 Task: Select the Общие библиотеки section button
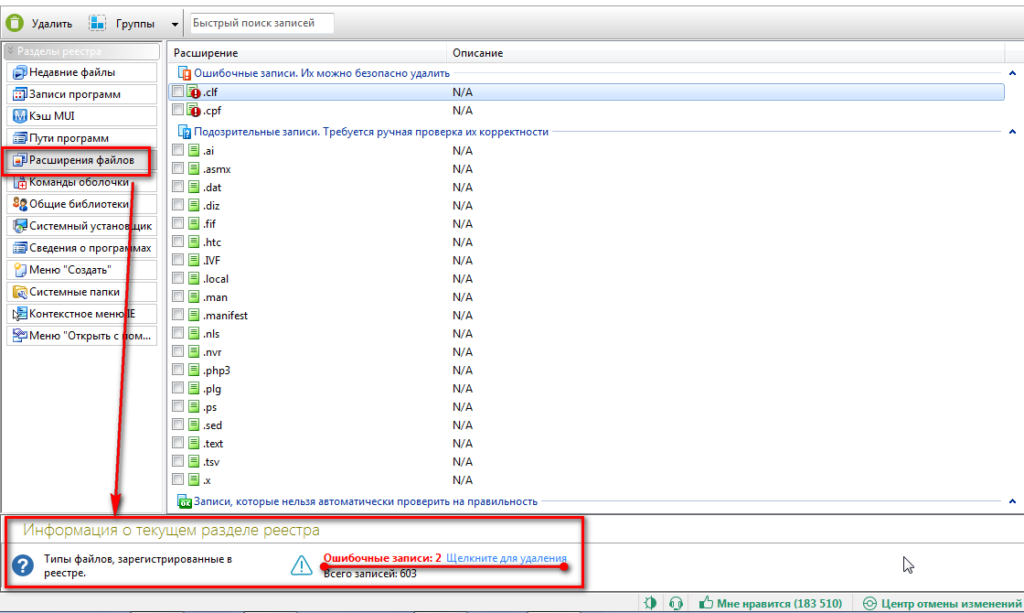click(80, 204)
